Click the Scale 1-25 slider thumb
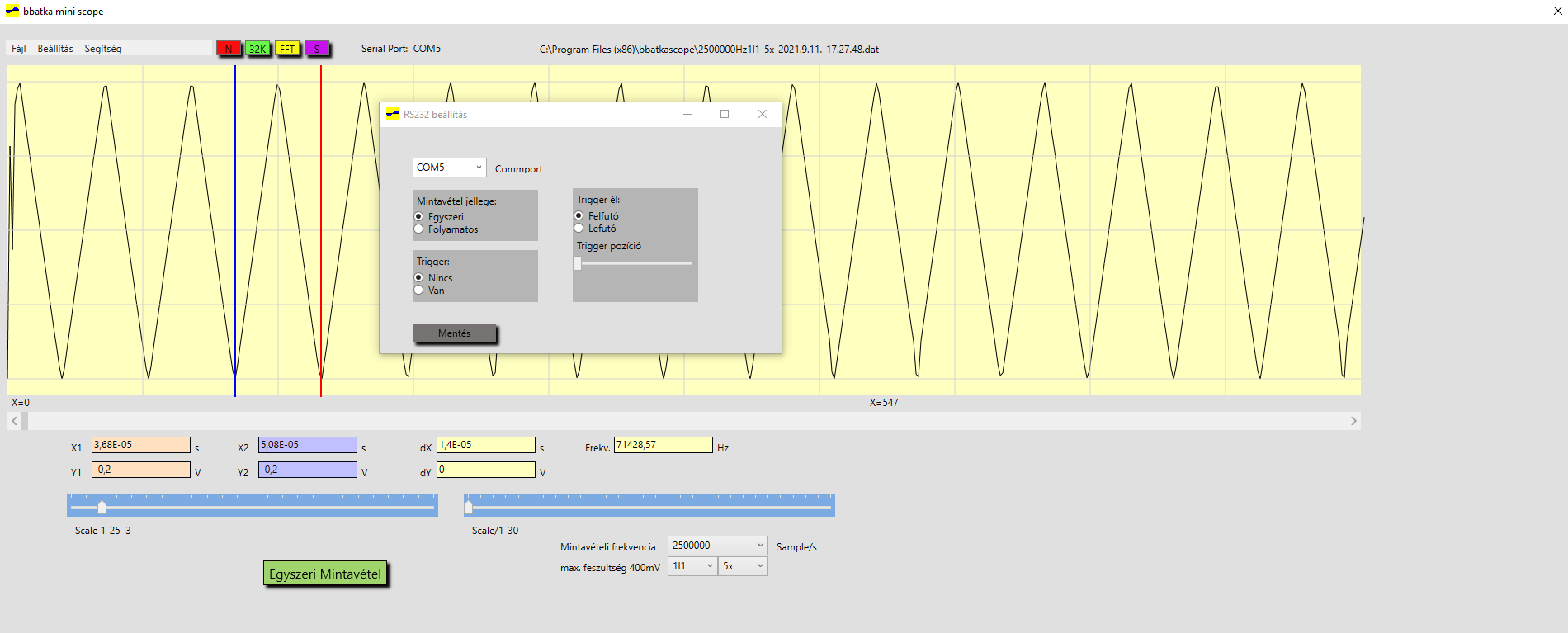 tap(102, 506)
